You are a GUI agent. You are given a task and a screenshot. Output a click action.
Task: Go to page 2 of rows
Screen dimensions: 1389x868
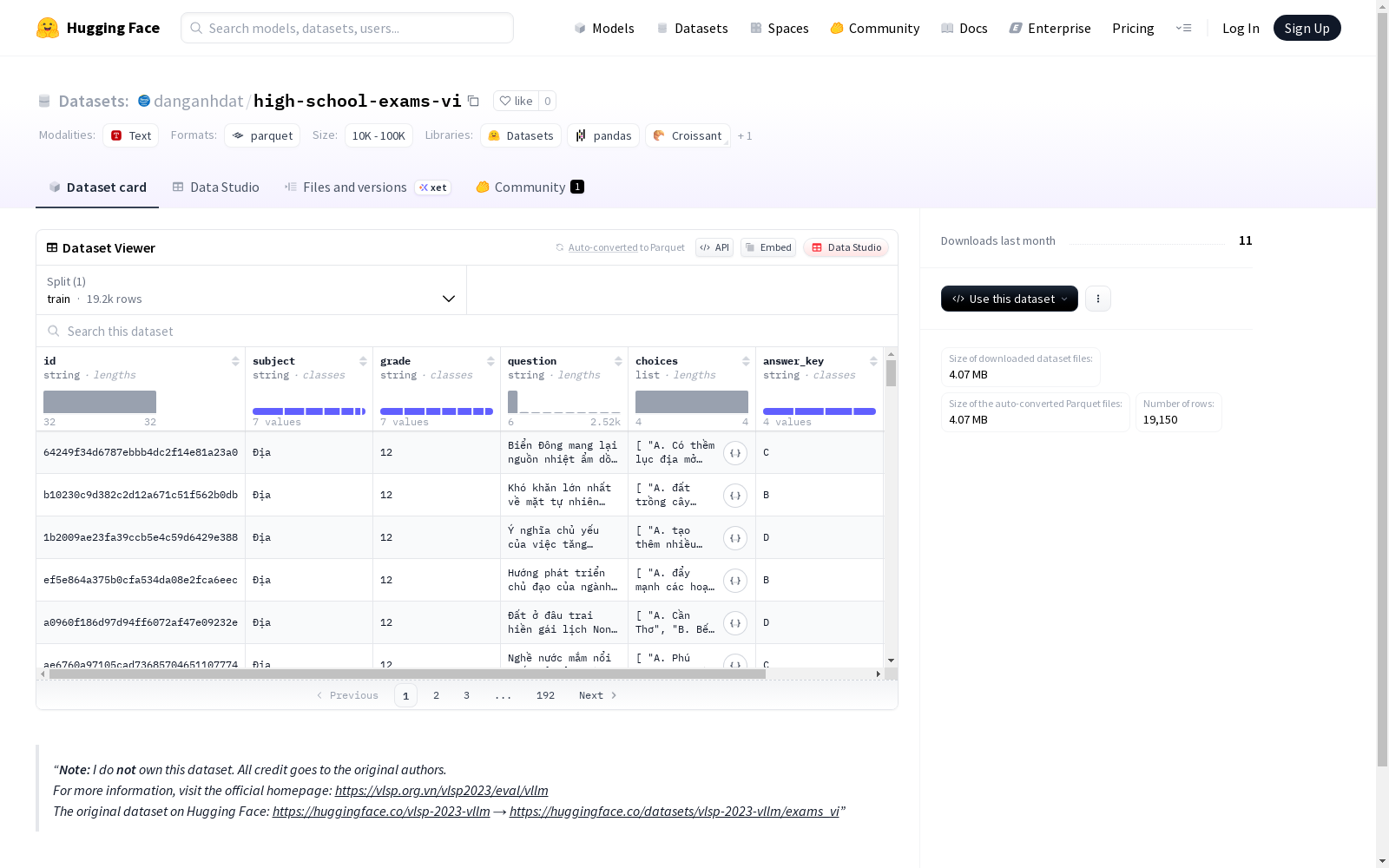(436, 695)
